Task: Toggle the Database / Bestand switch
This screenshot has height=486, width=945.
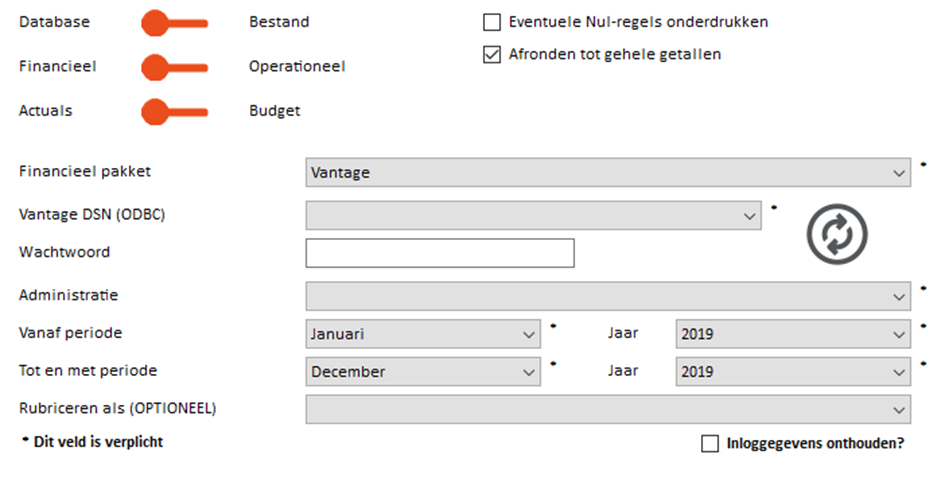Action: click(175, 23)
